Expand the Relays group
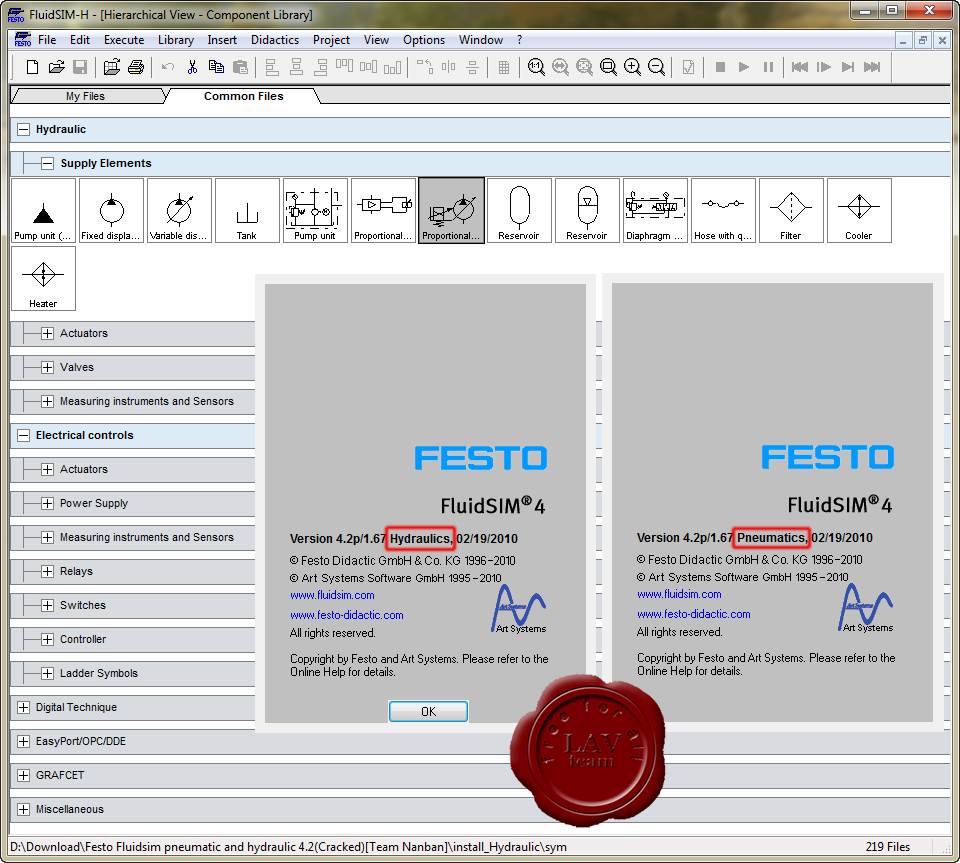The width and height of the screenshot is (960, 863). pos(47,571)
